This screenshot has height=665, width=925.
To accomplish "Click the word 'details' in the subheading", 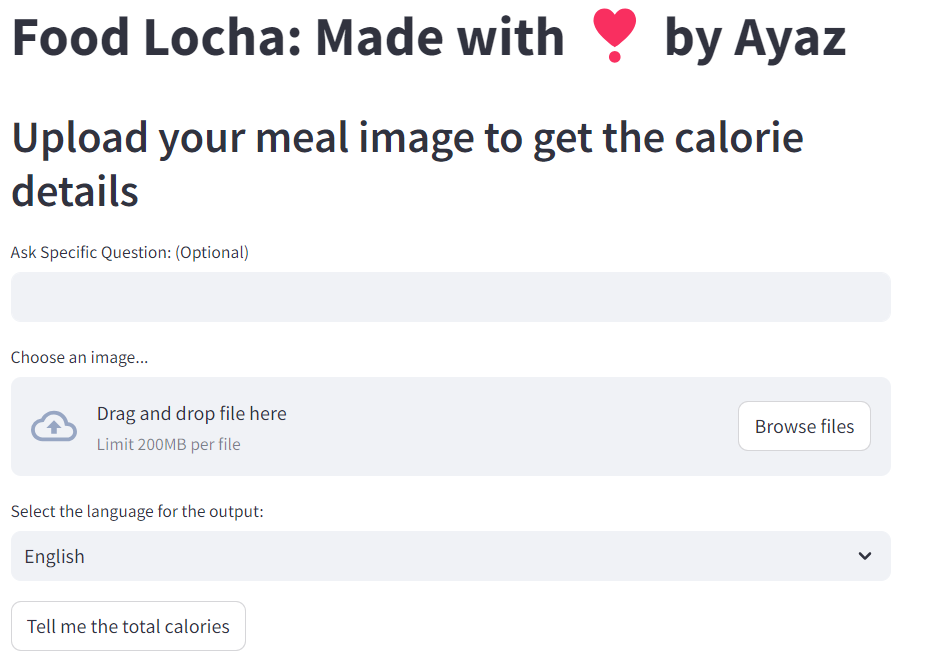I will coord(75,190).
